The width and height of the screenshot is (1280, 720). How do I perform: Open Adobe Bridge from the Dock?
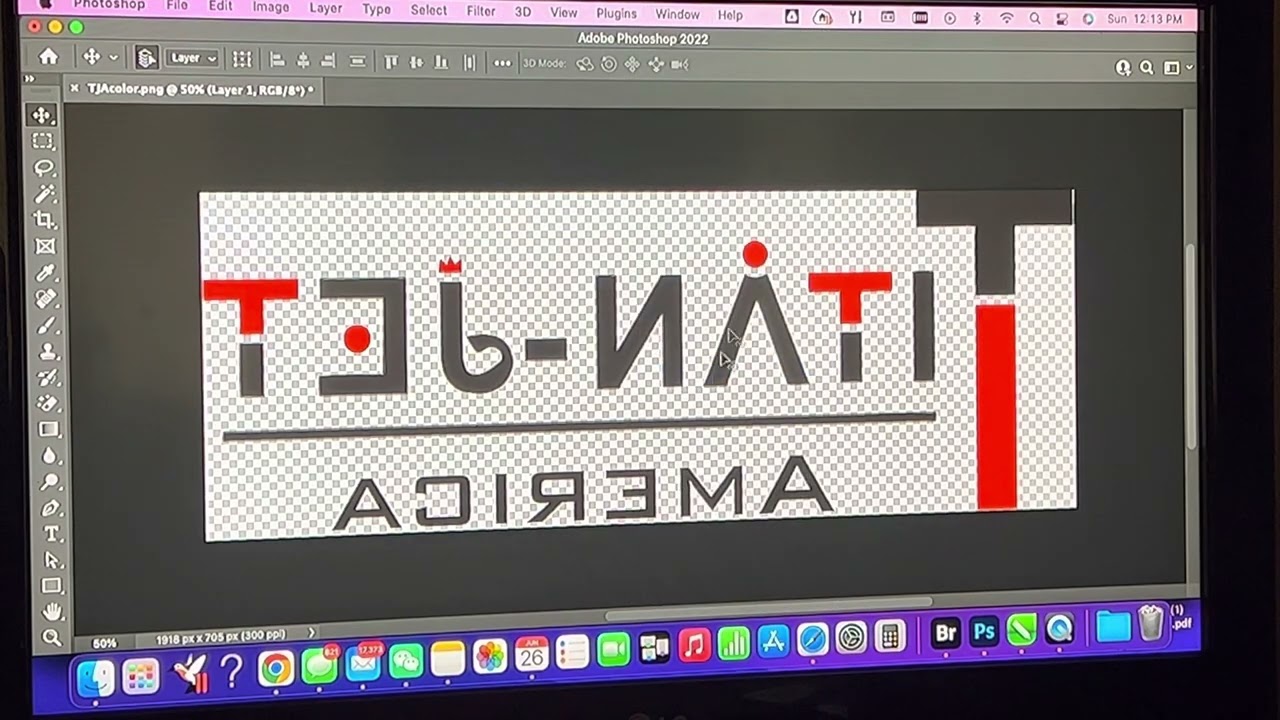[x=946, y=632]
